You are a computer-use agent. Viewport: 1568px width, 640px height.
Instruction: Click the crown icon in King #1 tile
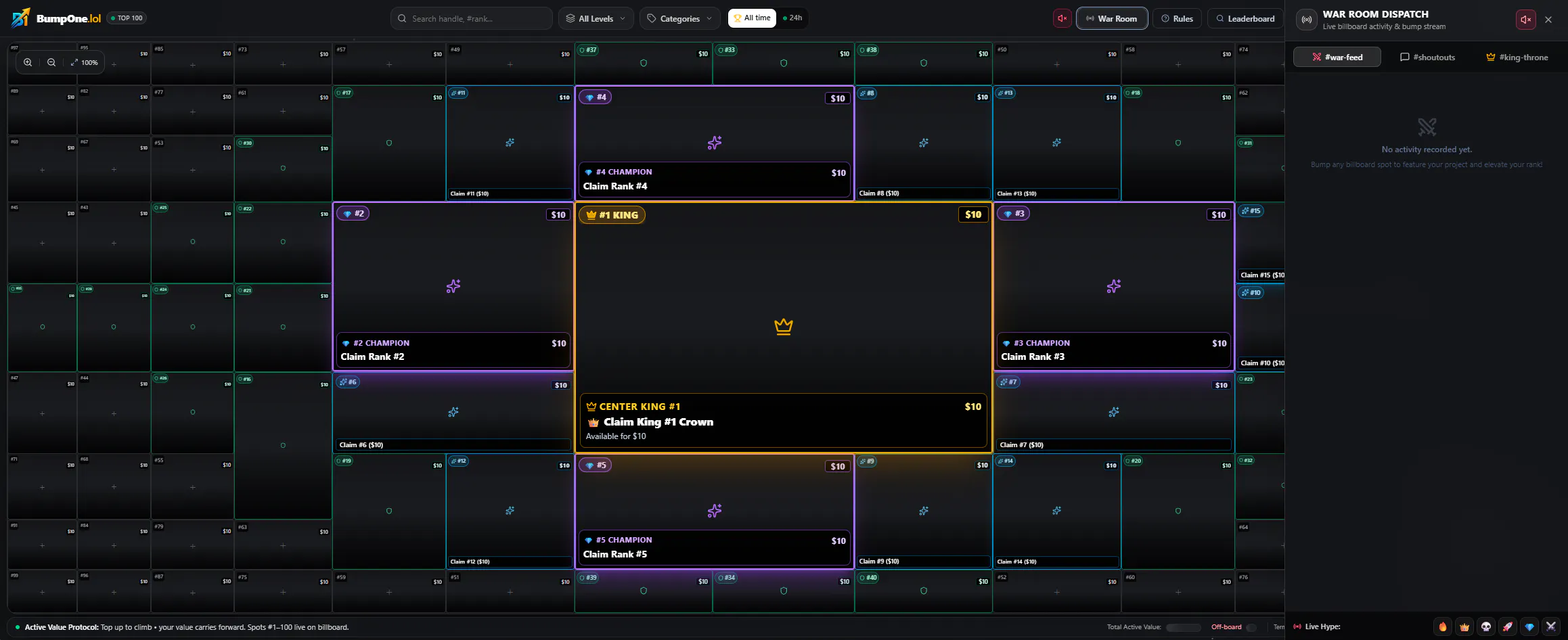pyautogui.click(x=784, y=326)
